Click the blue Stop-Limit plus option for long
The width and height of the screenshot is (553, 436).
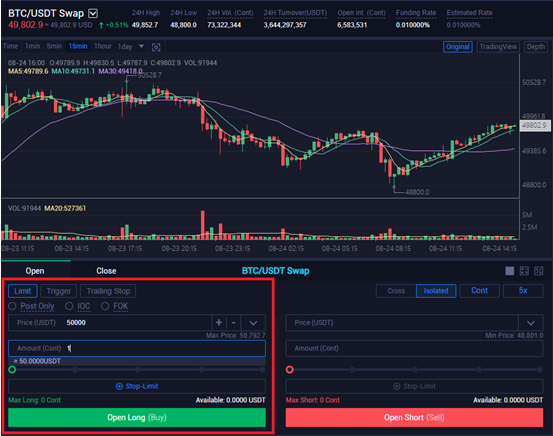(137, 386)
